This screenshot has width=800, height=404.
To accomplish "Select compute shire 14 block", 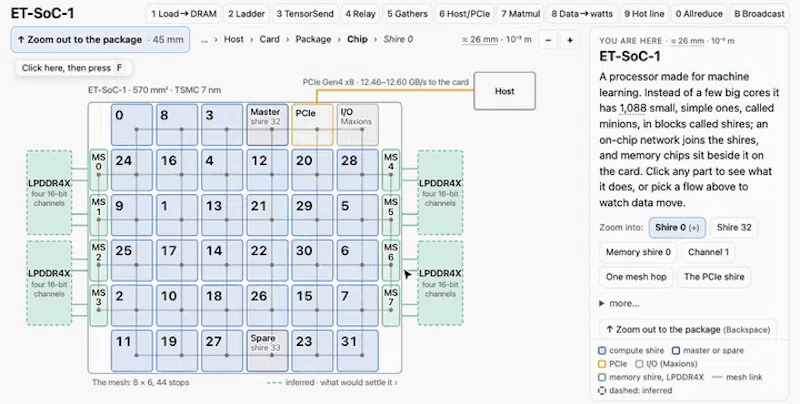I will pos(222,260).
